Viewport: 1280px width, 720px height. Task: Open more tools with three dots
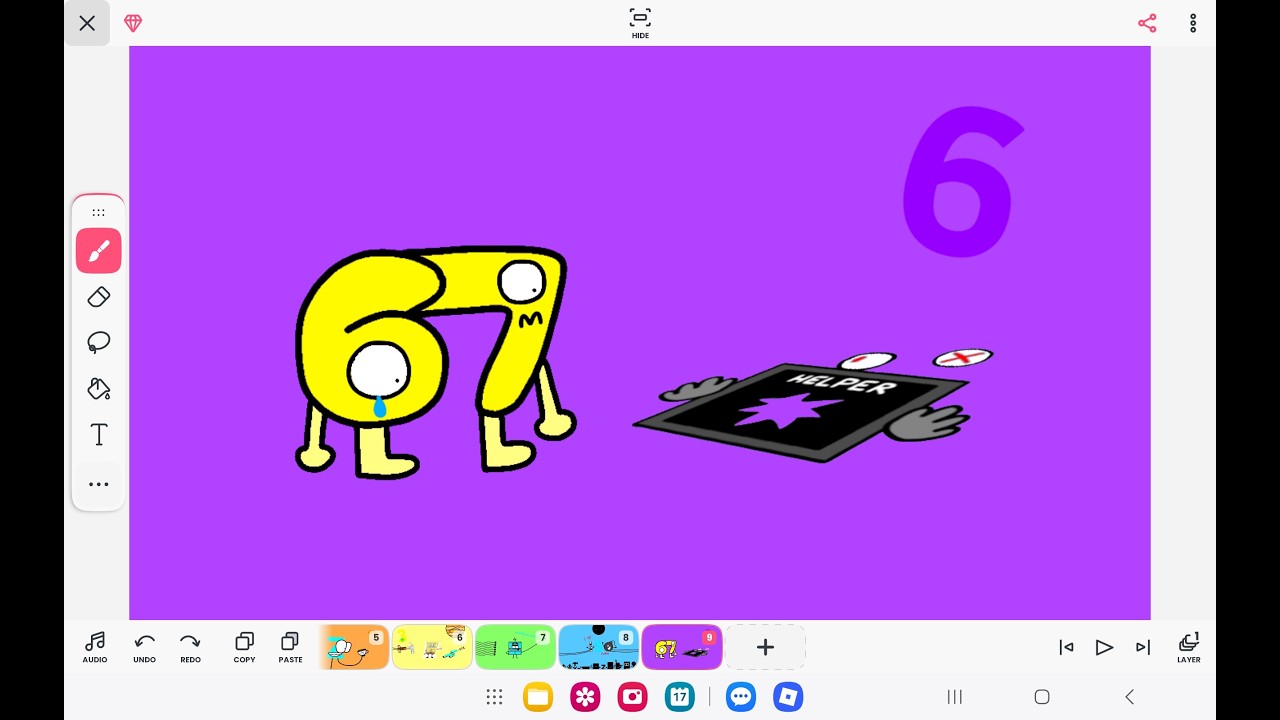[x=99, y=484]
